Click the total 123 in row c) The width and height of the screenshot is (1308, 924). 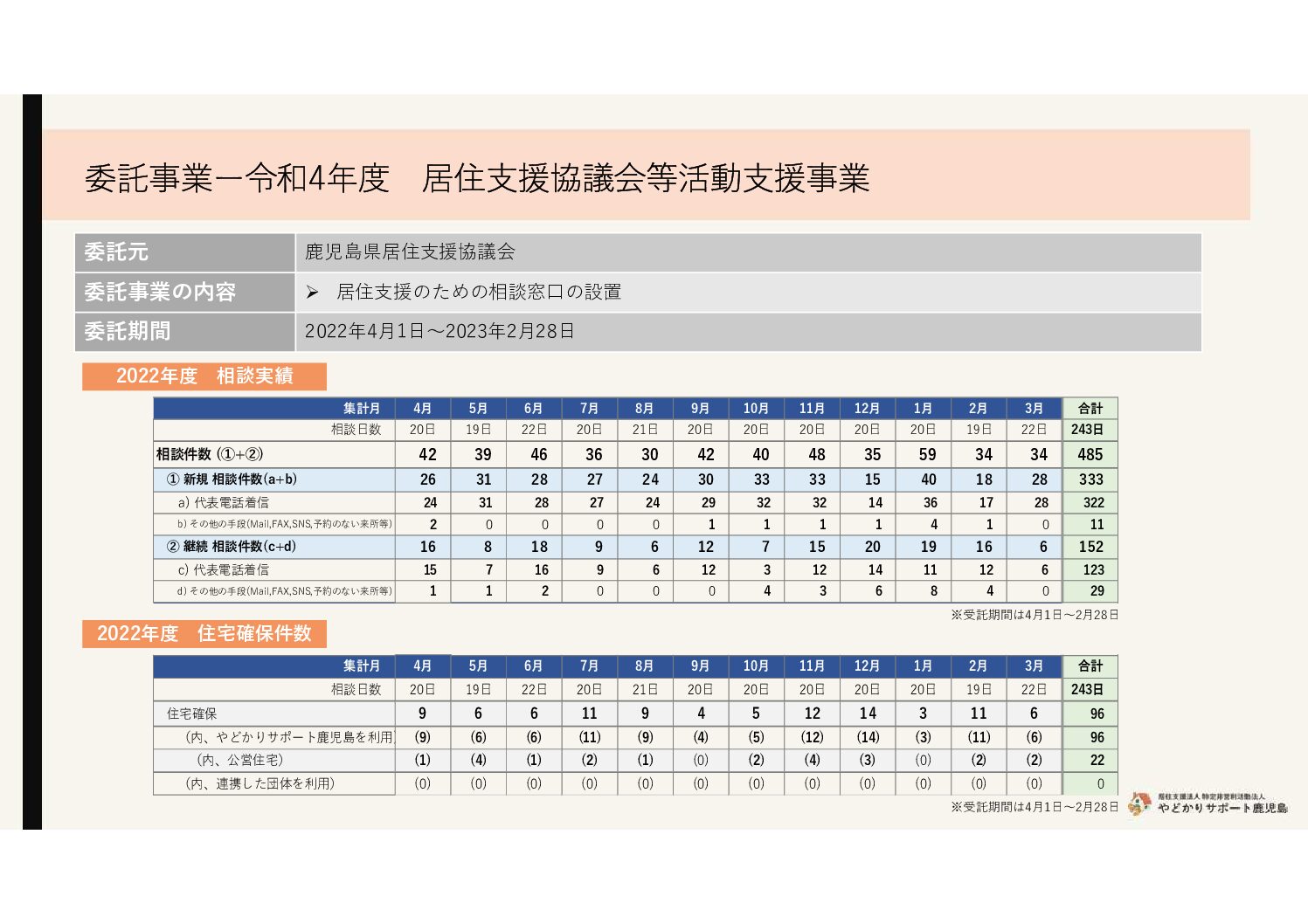coord(1094,569)
